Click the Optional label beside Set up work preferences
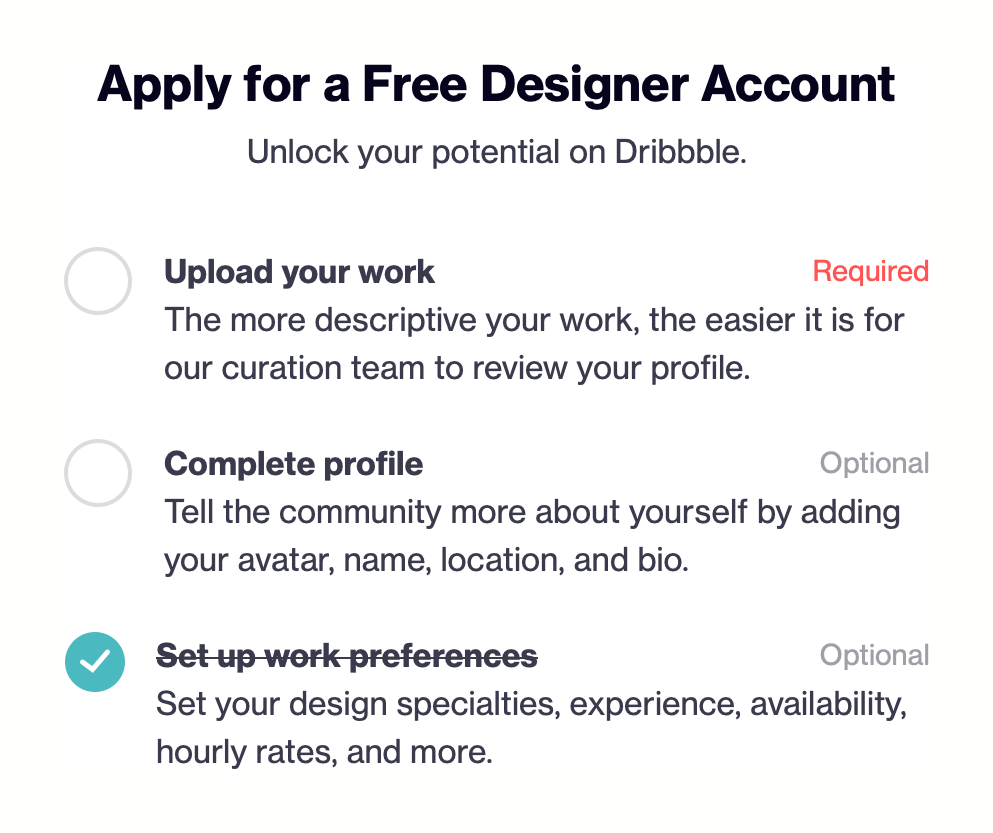The height and width of the screenshot is (833, 993). click(x=874, y=655)
